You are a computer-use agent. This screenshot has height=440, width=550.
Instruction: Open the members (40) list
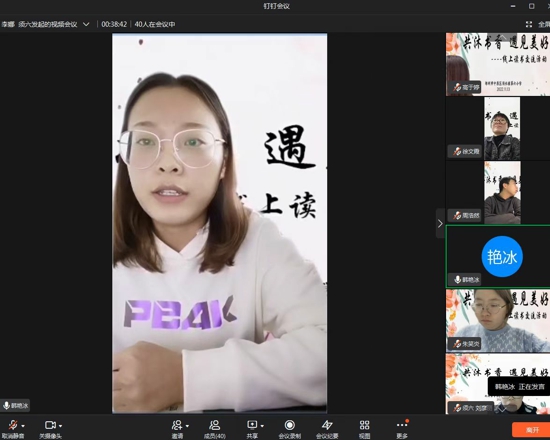click(x=214, y=425)
